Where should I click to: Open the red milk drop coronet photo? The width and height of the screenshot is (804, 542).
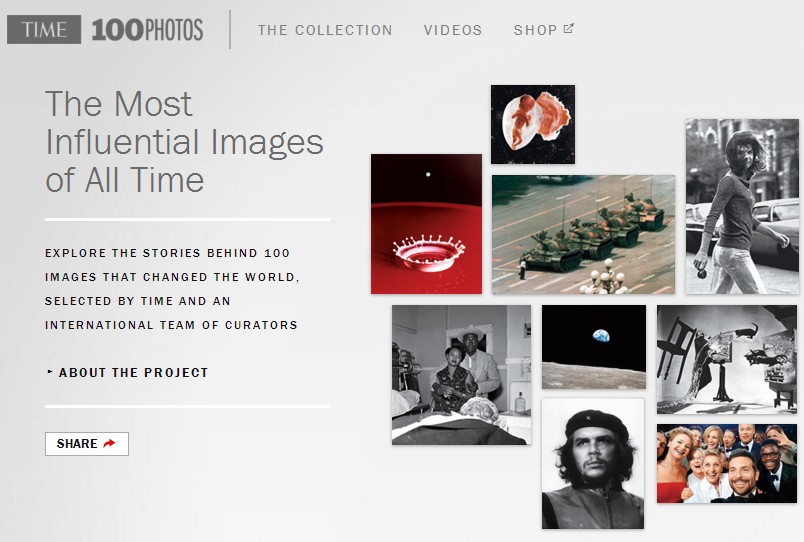426,224
